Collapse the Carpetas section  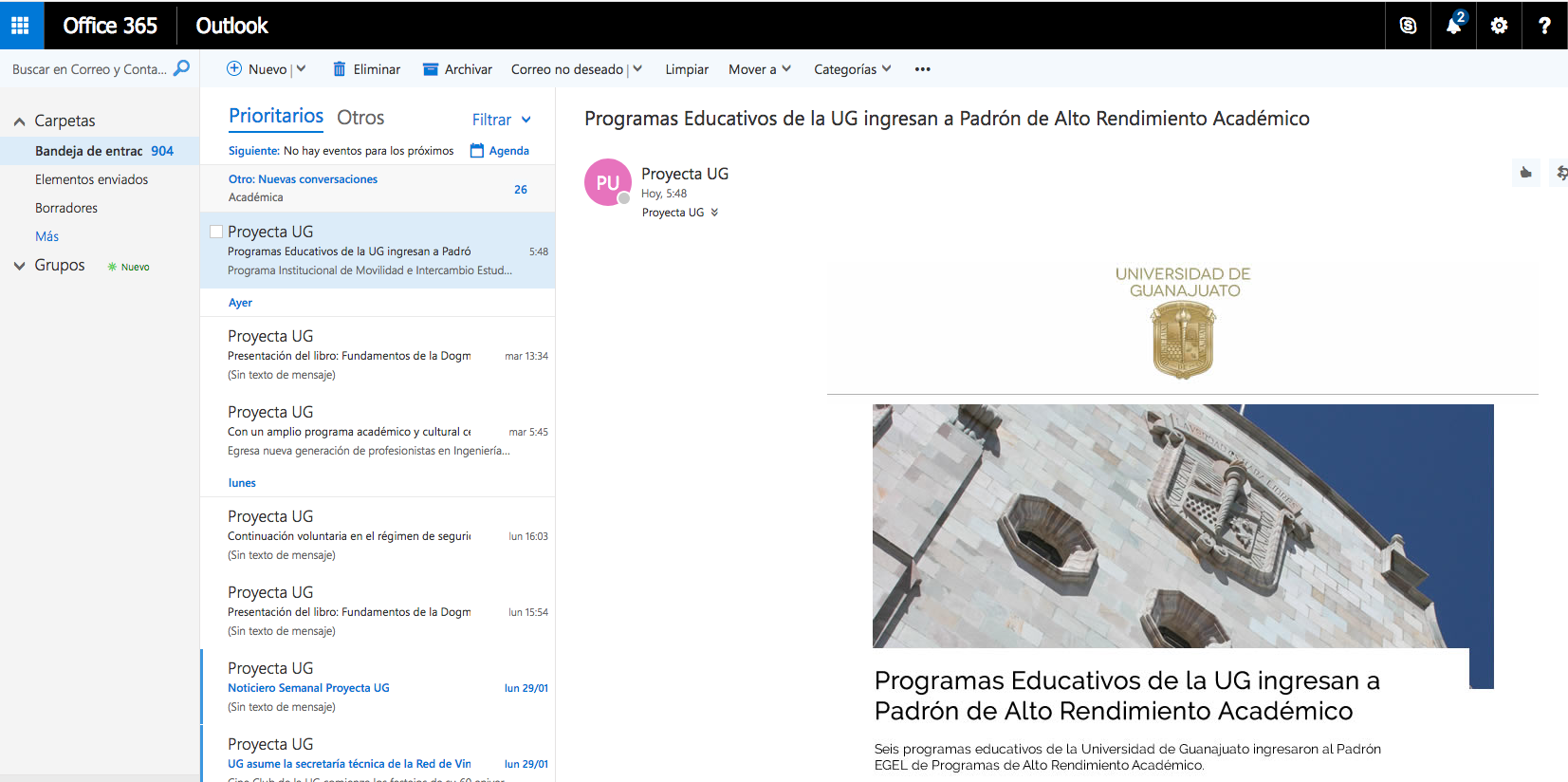pyautogui.click(x=19, y=121)
